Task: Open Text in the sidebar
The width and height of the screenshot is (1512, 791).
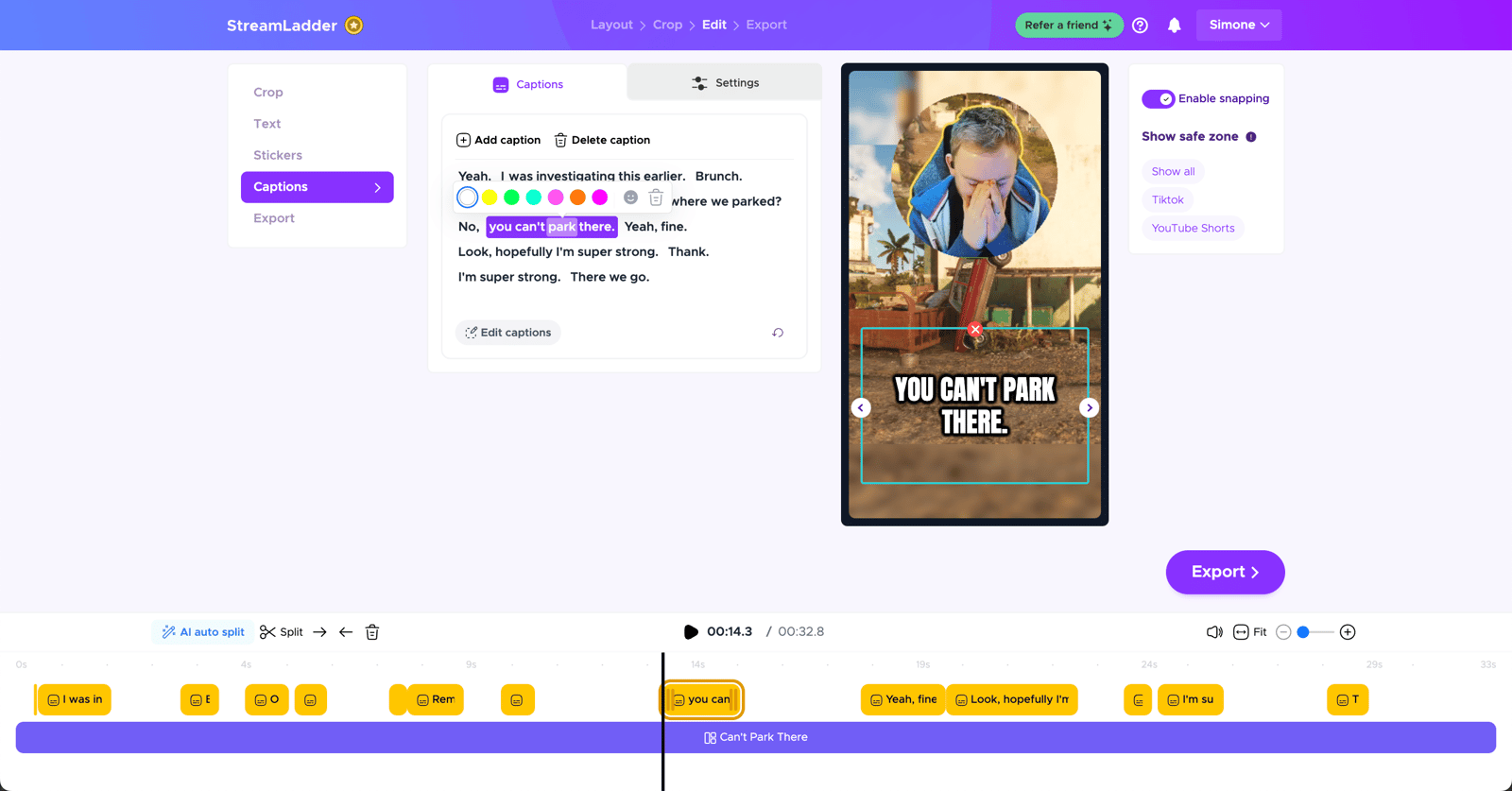Action: click(267, 124)
